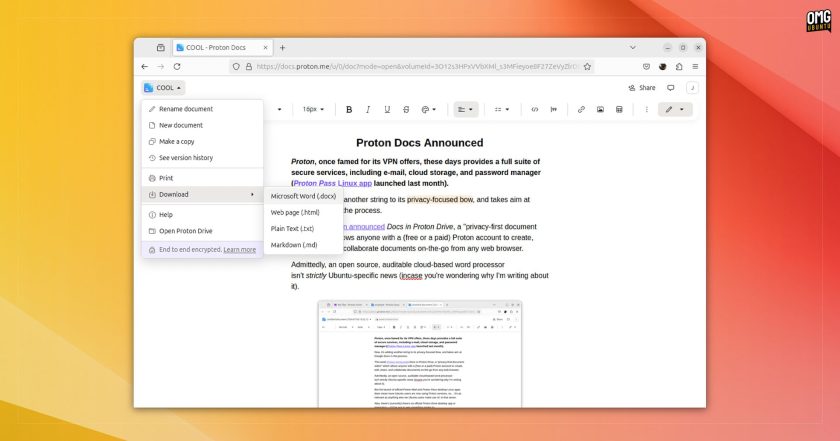Close the COOL - Proton Docs tab
Viewport: 840px width, 441px height.
pos(265,48)
